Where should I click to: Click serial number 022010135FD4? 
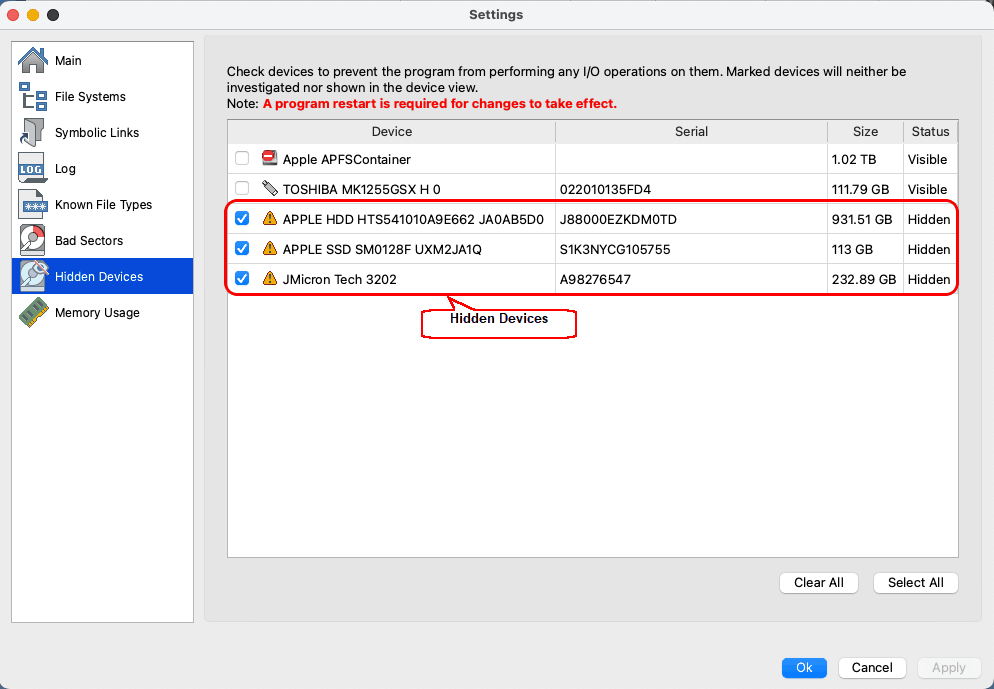(605, 190)
